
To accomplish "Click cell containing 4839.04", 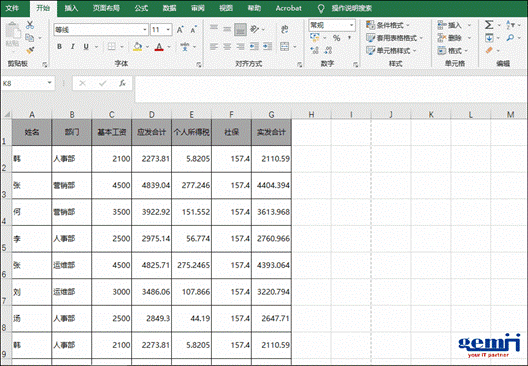I will click(152, 186).
